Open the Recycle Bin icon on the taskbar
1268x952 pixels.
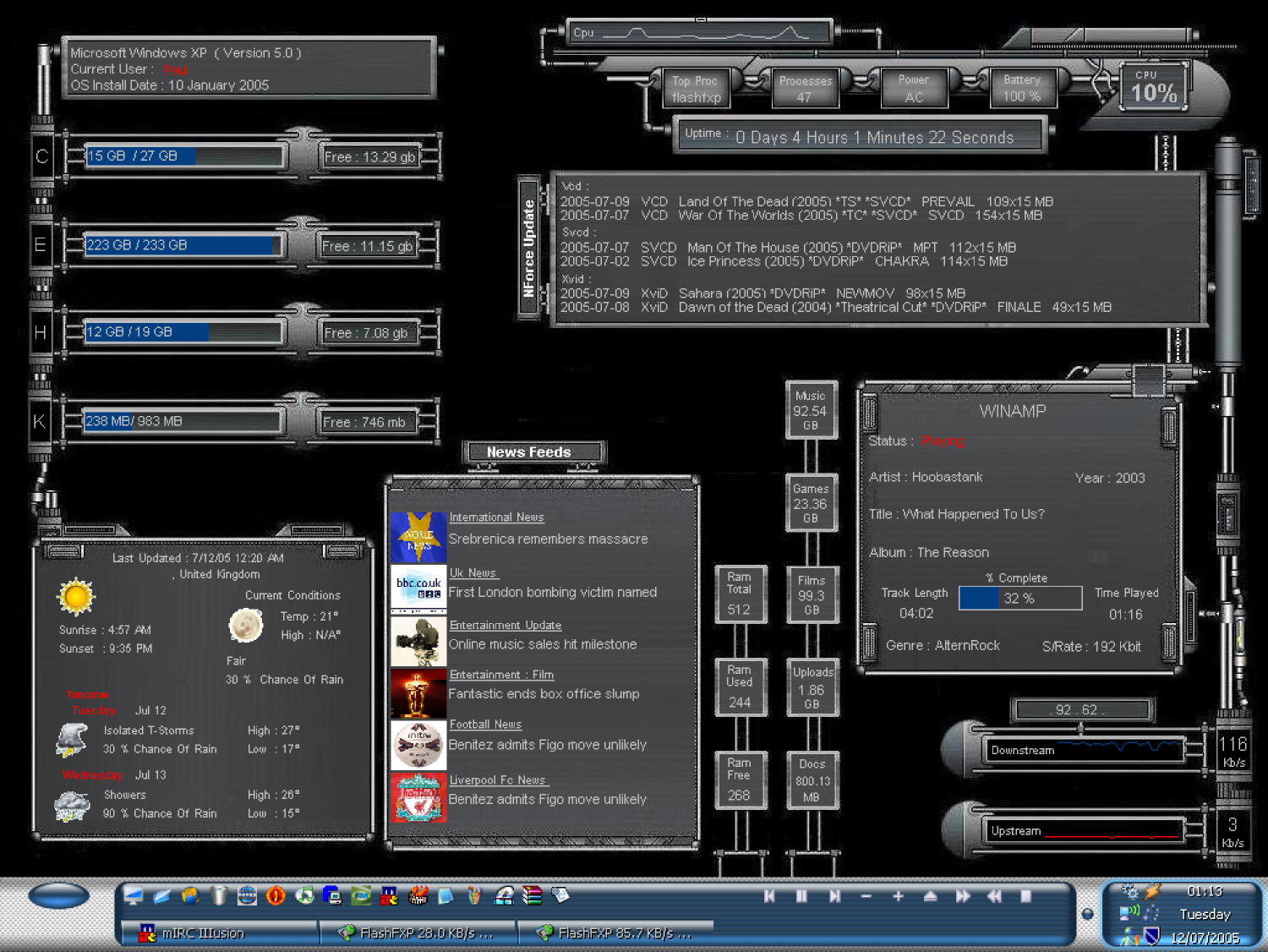pyautogui.click(x=219, y=895)
